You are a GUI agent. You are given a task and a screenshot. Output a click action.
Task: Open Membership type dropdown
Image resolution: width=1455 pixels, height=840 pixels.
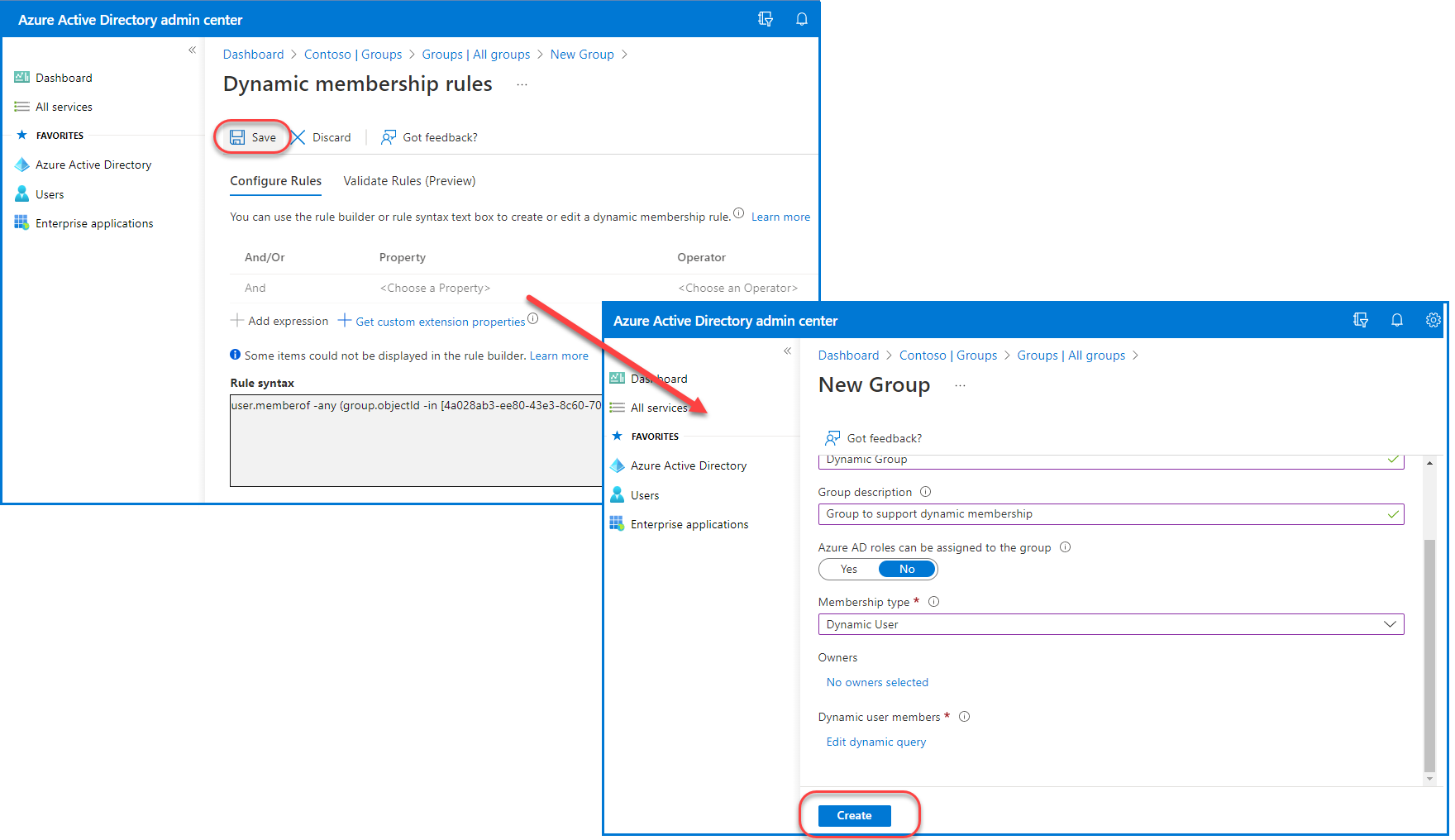click(x=1110, y=624)
